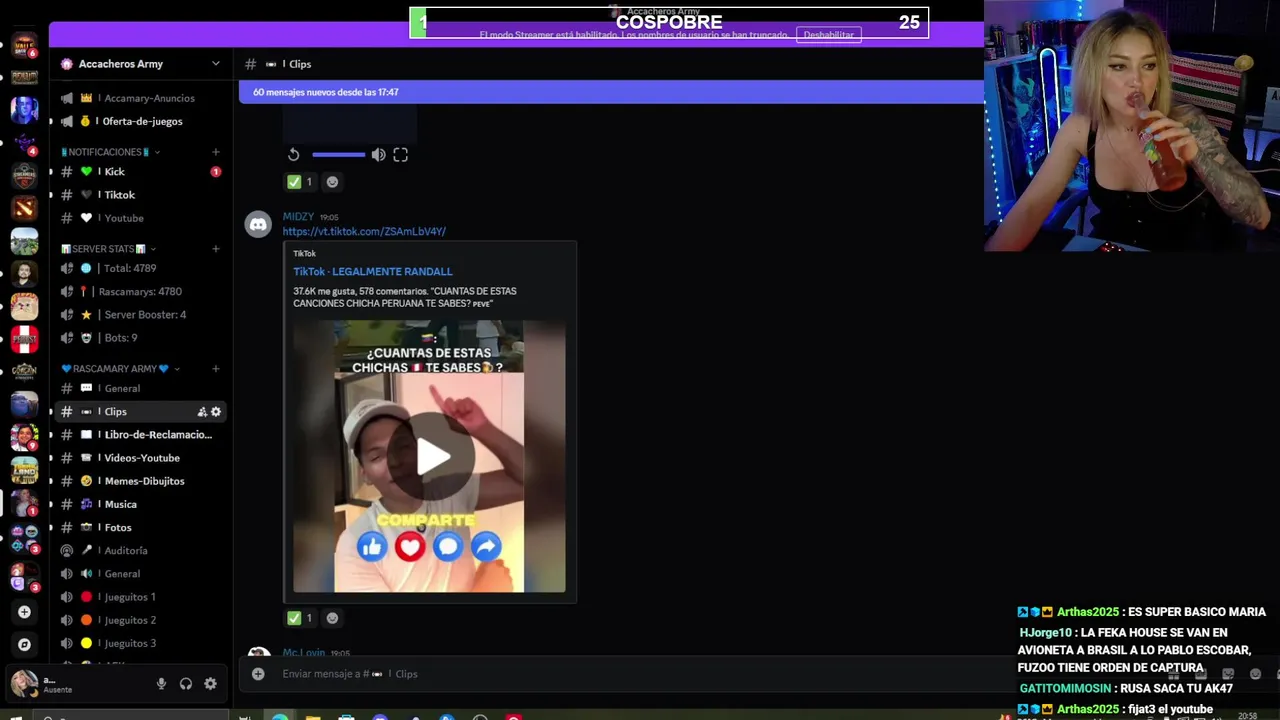Adjust the video player volume slider
This screenshot has height=720, width=1280.
(338, 155)
